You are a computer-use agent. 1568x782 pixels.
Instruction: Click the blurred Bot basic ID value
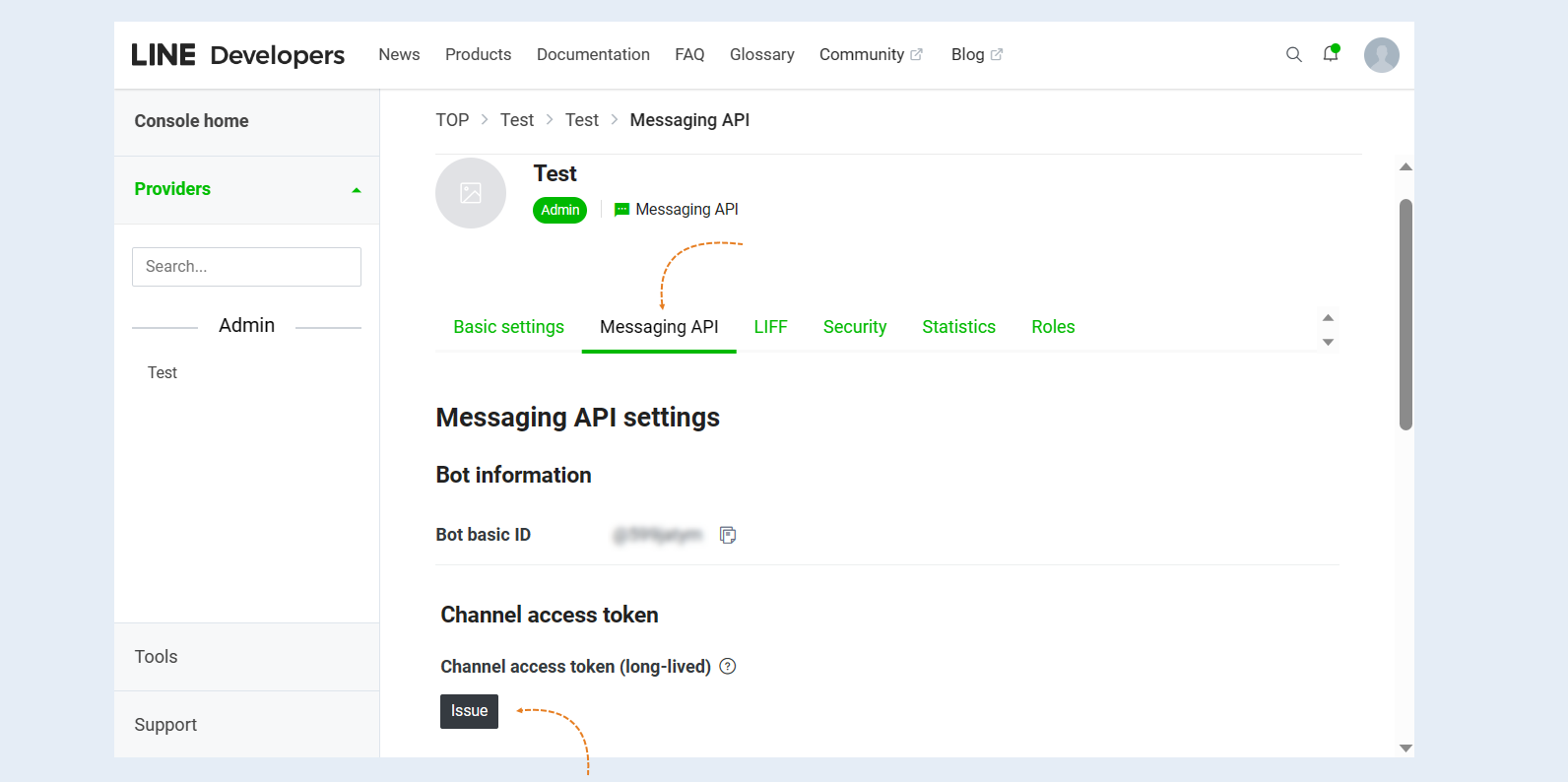tap(657, 535)
